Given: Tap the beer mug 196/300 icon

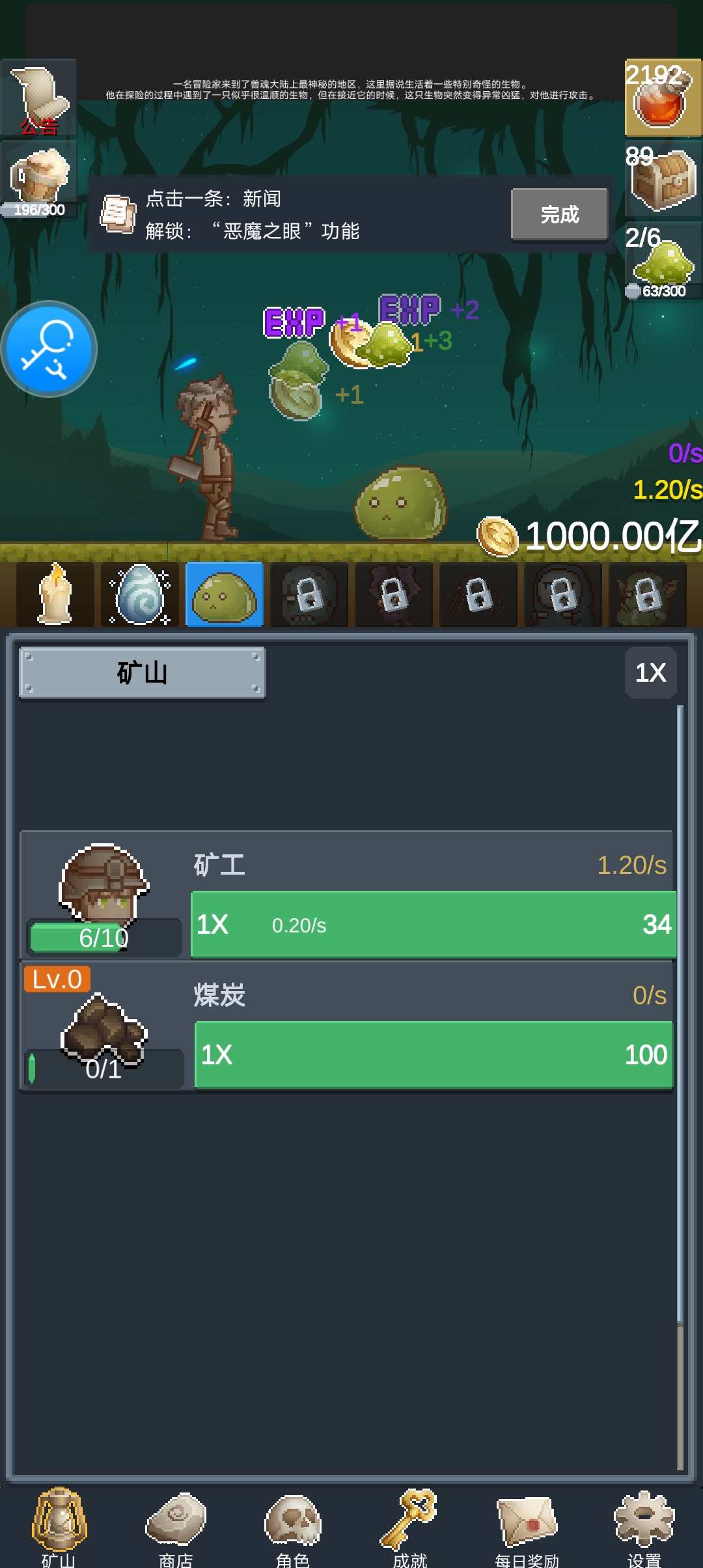Looking at the screenshot, I should coord(39,179).
